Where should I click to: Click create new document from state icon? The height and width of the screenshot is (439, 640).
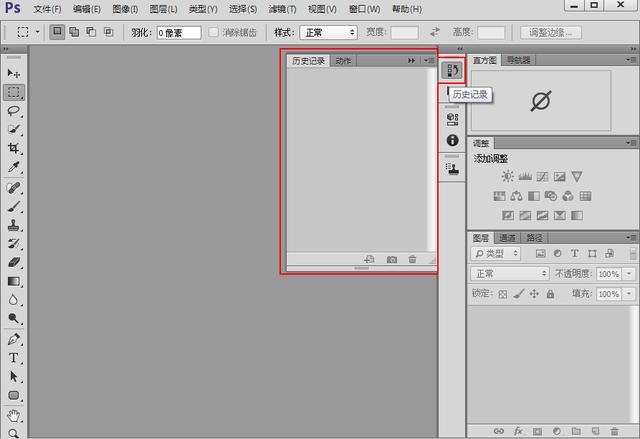[369, 259]
